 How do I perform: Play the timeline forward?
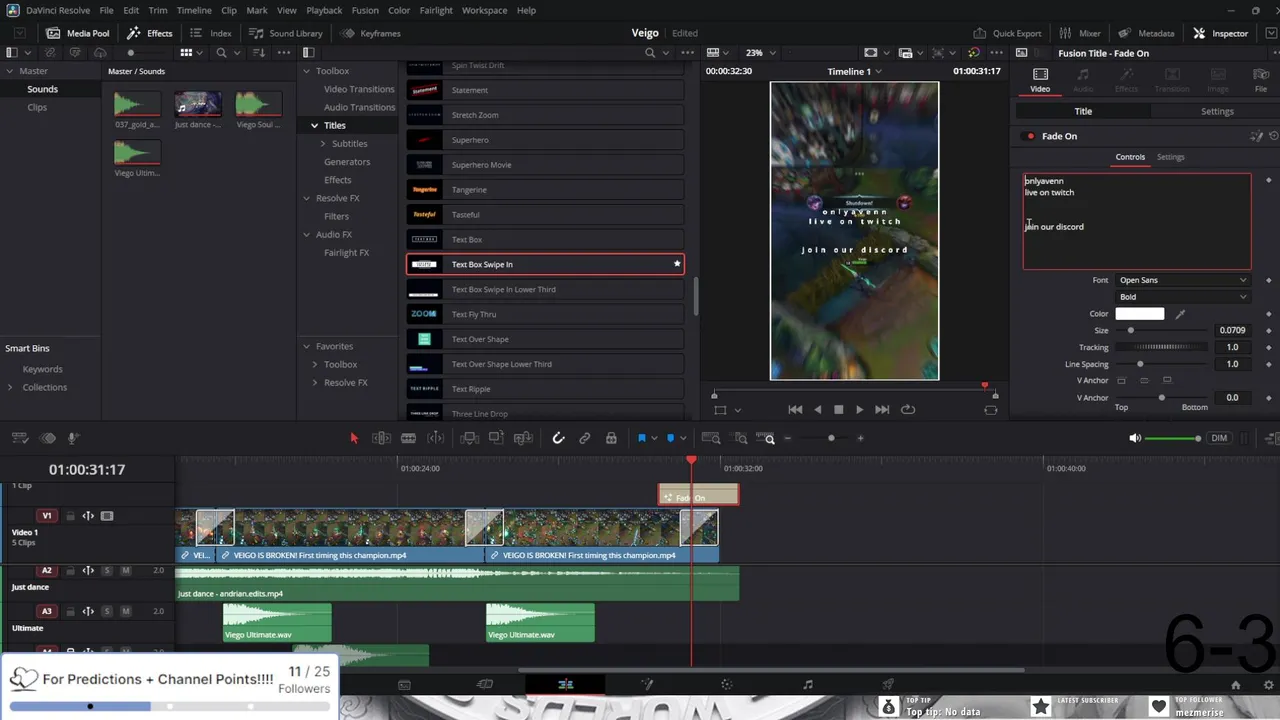point(859,409)
